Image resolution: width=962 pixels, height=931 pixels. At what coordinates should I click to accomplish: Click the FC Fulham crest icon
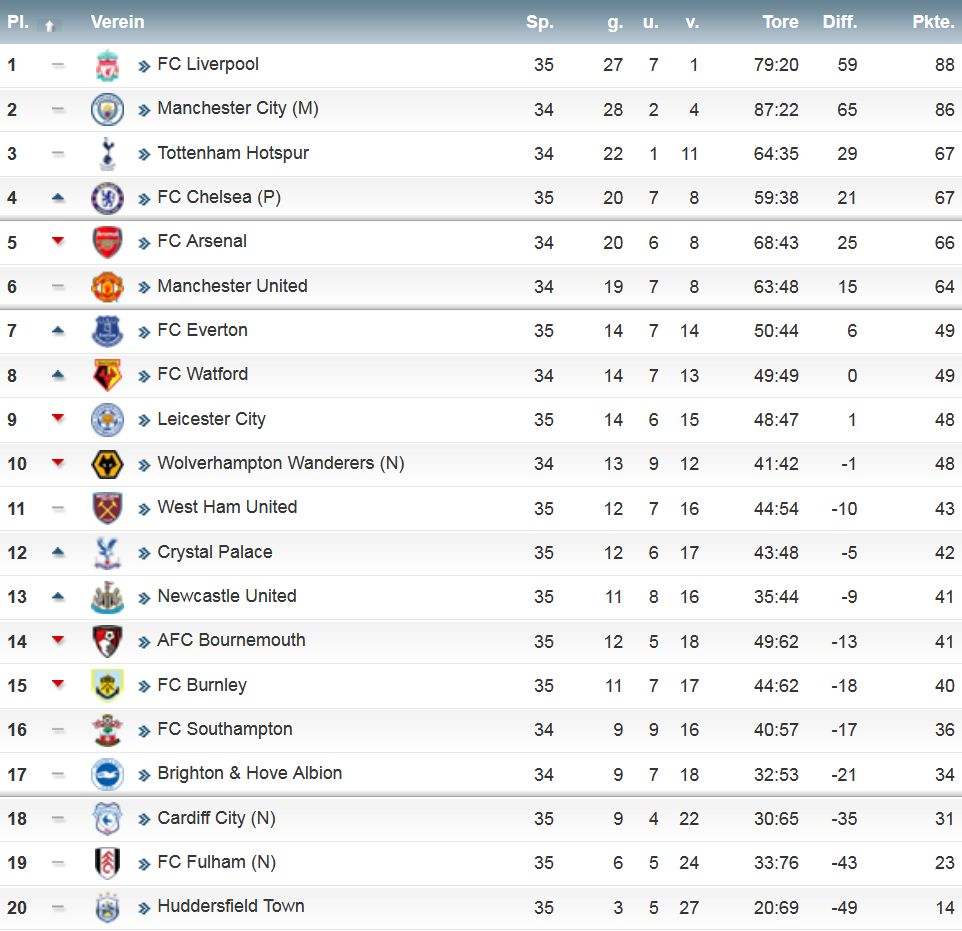[107, 862]
